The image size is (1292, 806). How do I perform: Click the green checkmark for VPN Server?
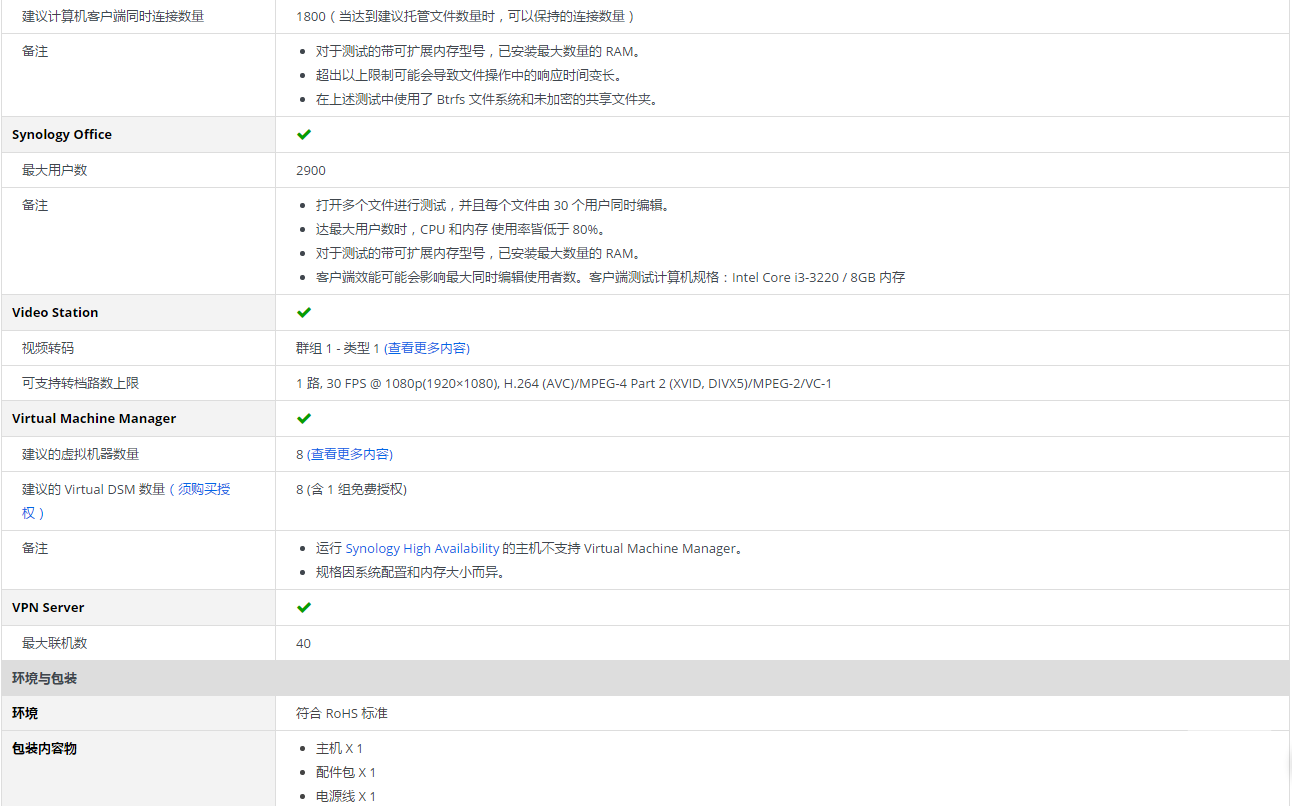(x=304, y=607)
